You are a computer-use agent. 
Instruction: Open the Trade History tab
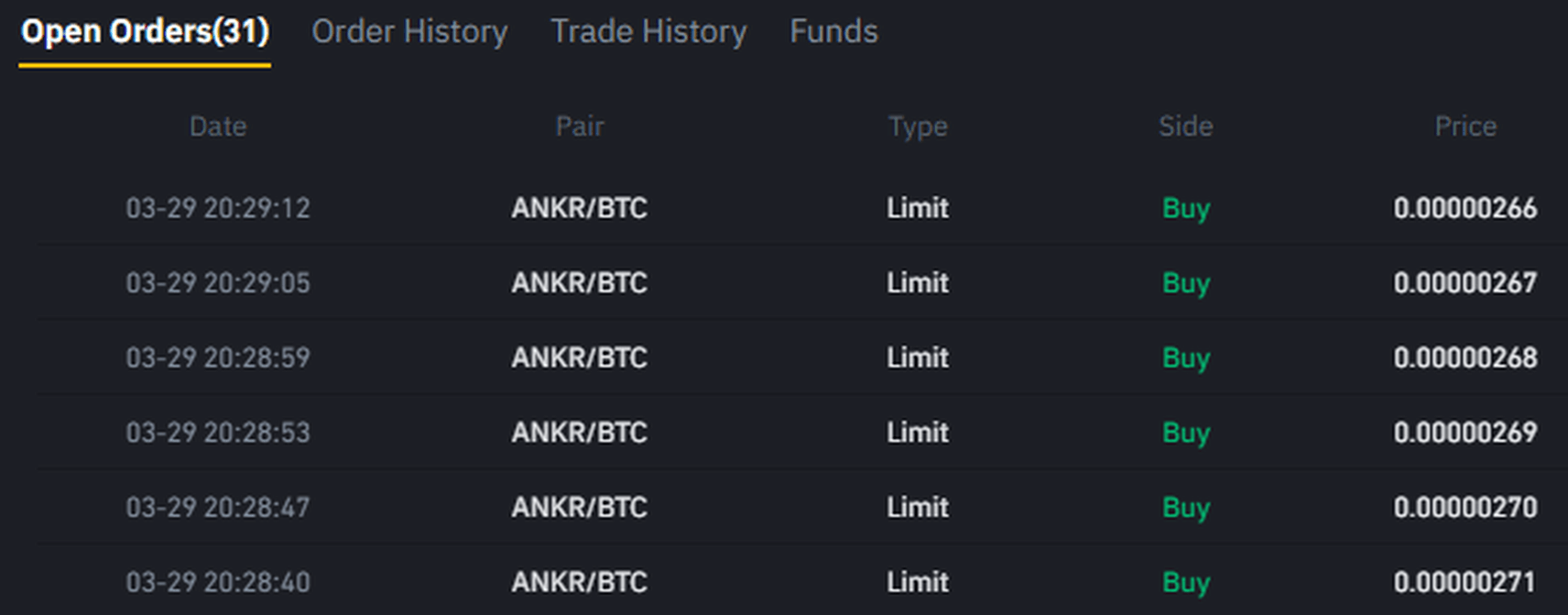(648, 32)
